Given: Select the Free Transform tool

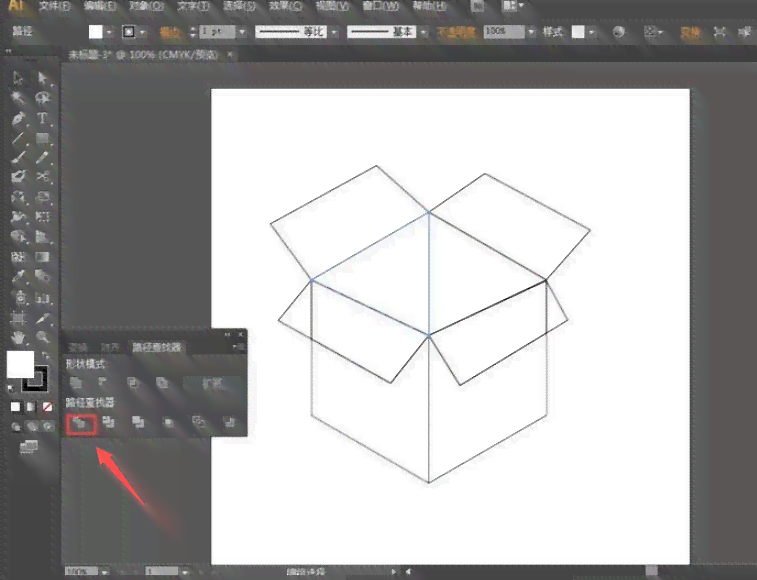Looking at the screenshot, I should [x=42, y=216].
